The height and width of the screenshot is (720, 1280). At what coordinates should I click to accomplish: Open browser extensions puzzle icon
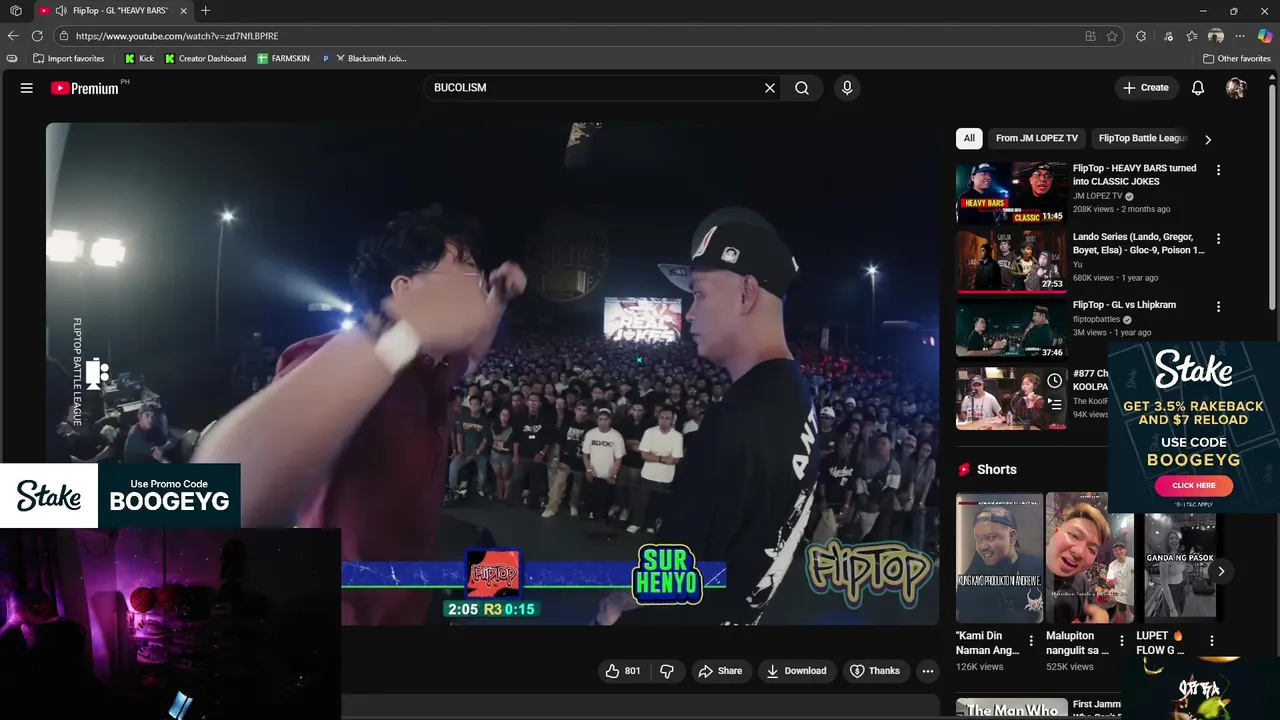pyautogui.click(x=1141, y=36)
